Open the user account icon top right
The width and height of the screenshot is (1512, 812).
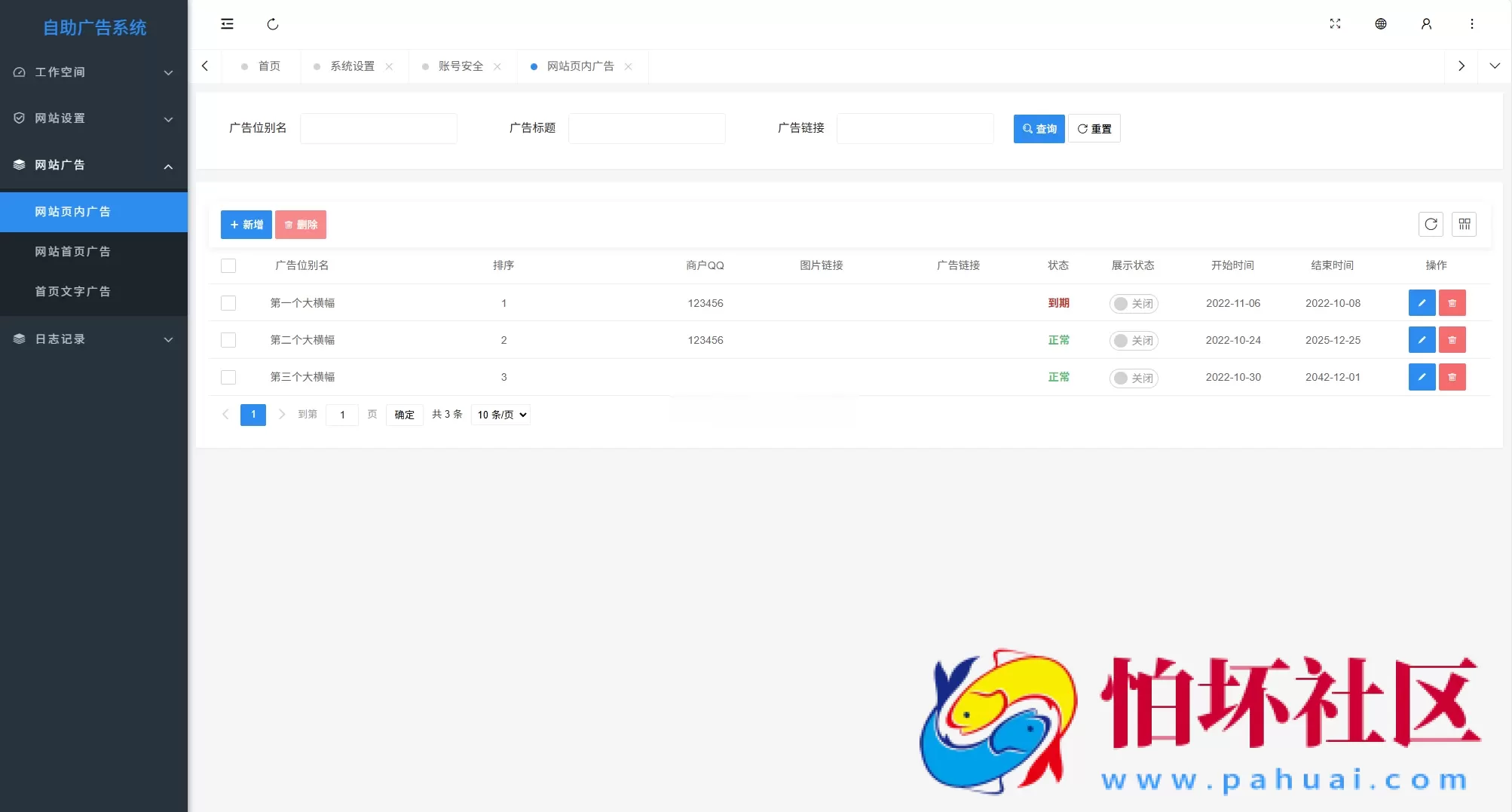1426,23
